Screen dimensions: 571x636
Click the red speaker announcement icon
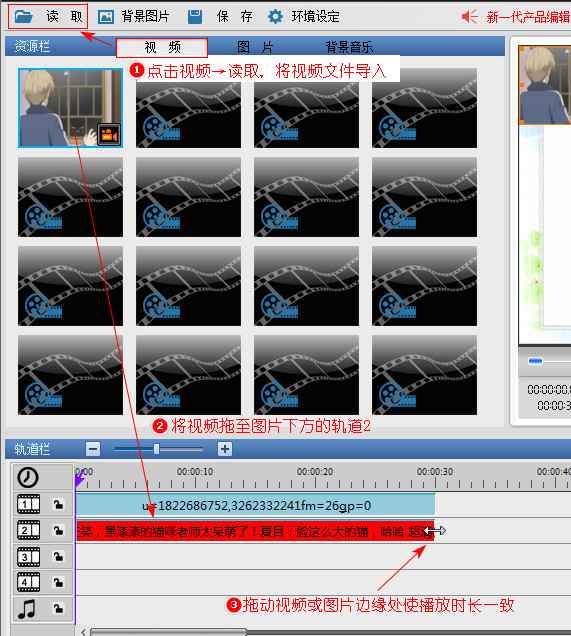click(470, 17)
